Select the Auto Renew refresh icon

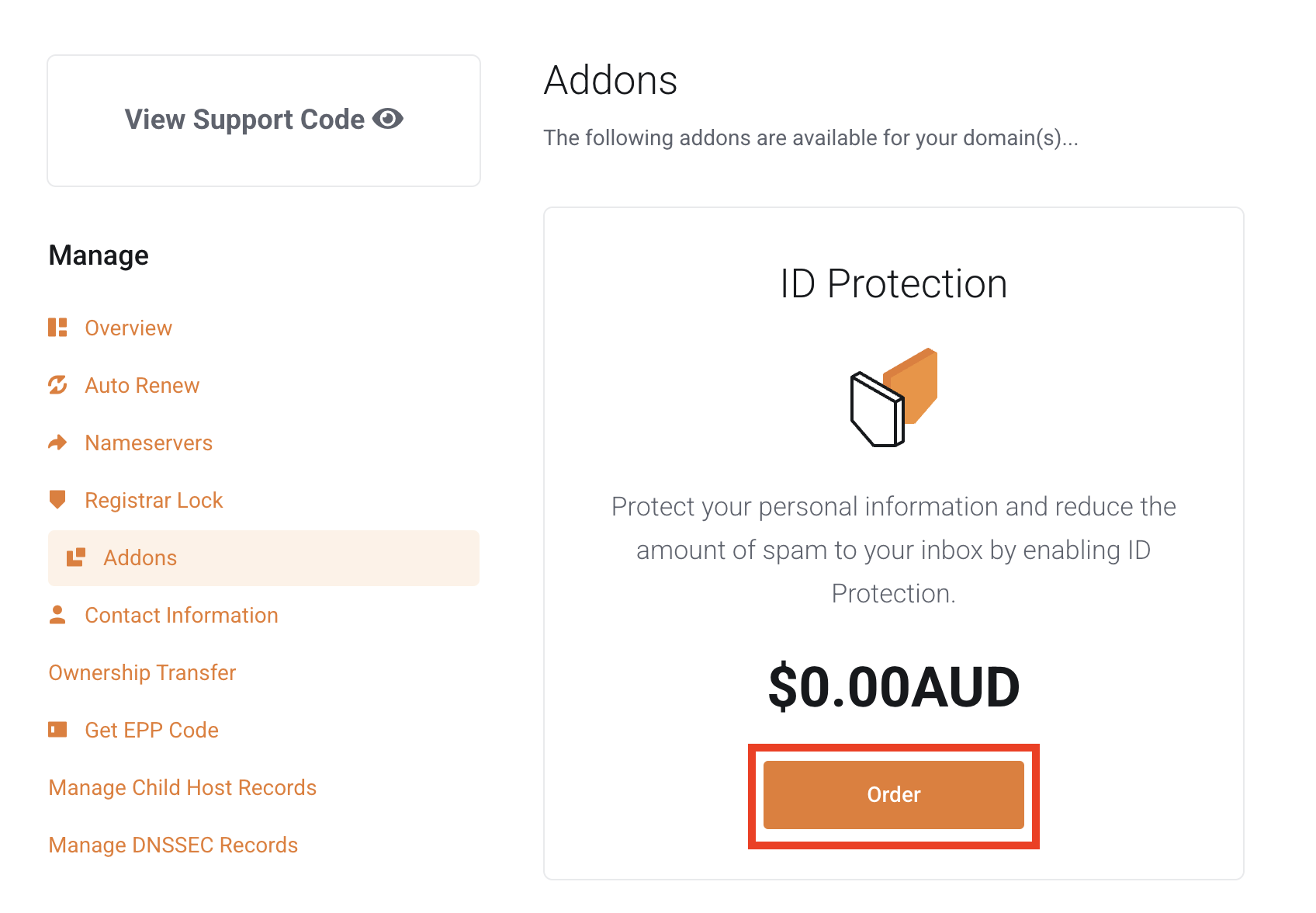tap(58, 385)
